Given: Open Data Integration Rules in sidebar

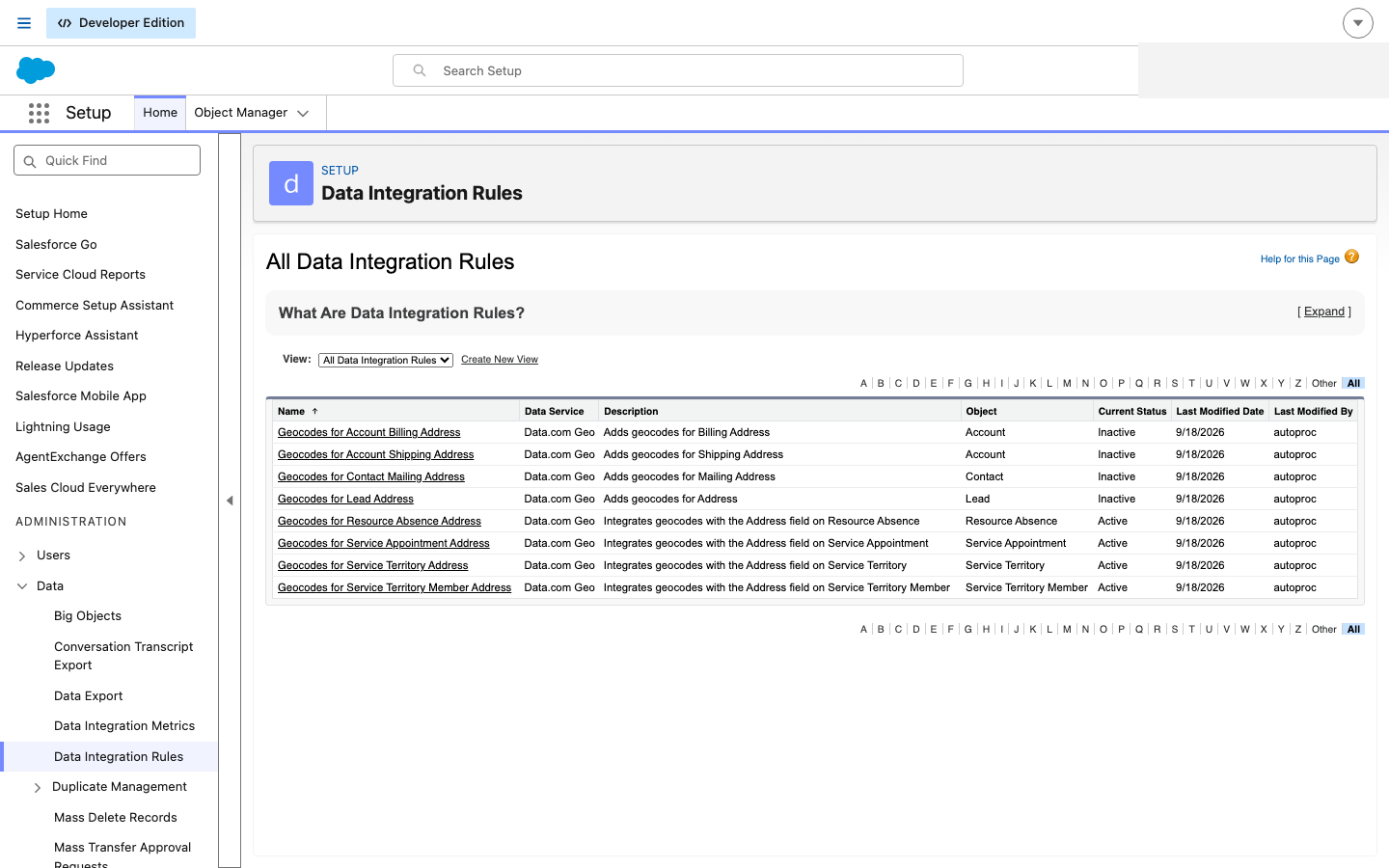Looking at the screenshot, I should [x=119, y=757].
